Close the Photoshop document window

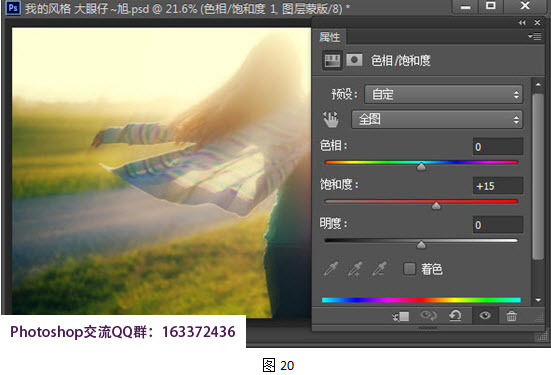(525, 6)
